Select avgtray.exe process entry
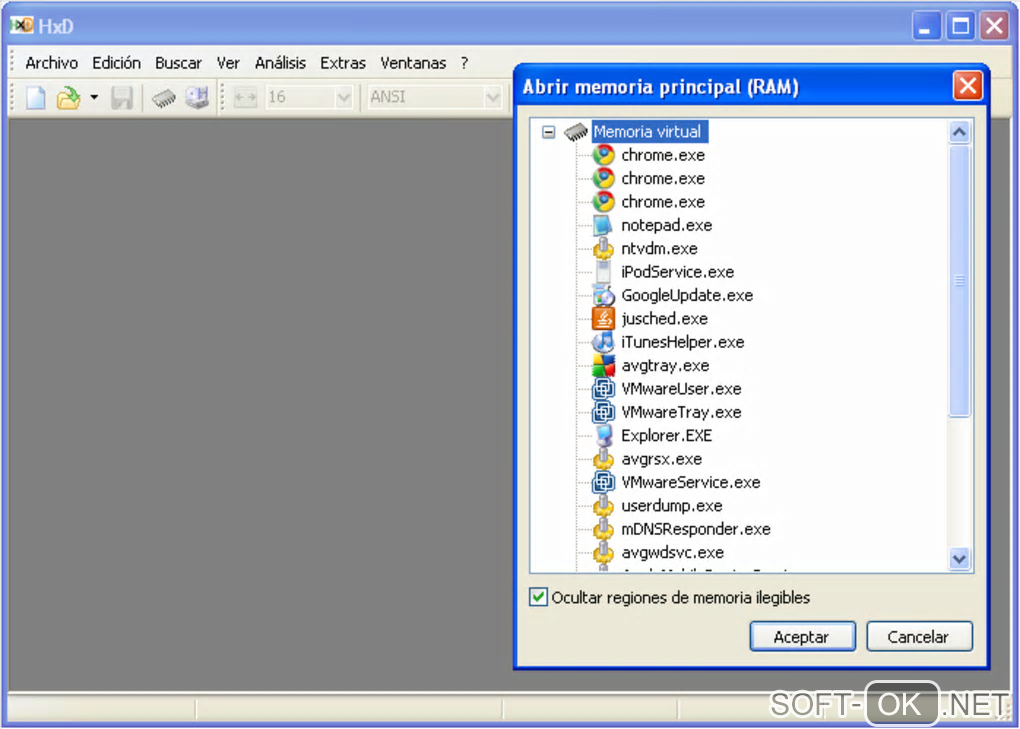This screenshot has height=729, width=1020. tap(665, 365)
